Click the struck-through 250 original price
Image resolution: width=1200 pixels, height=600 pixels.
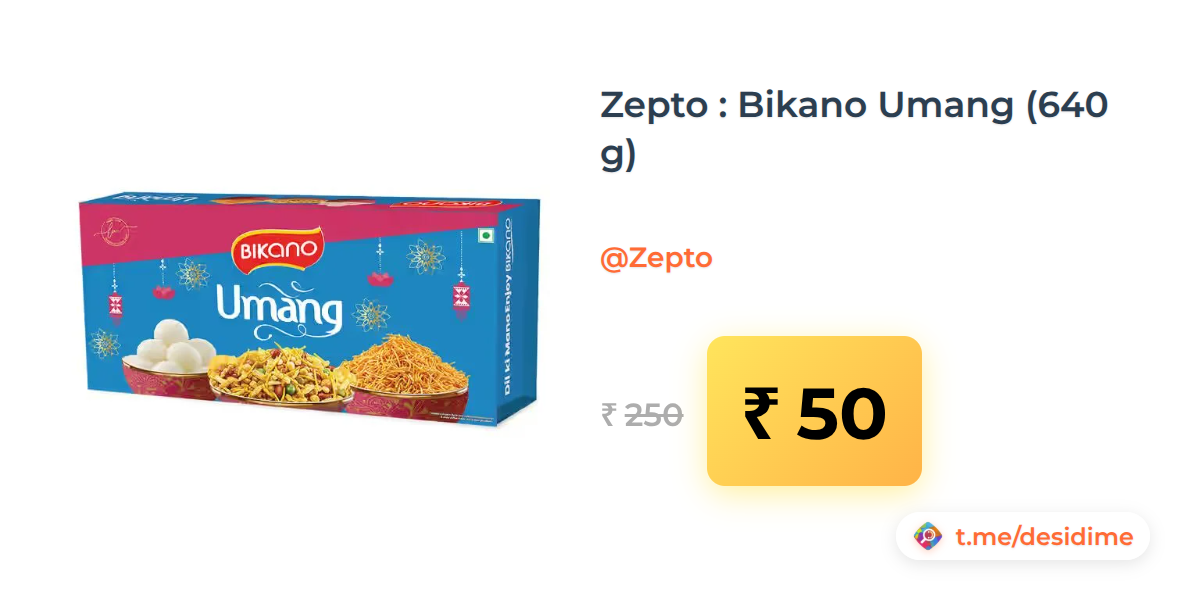(x=654, y=414)
